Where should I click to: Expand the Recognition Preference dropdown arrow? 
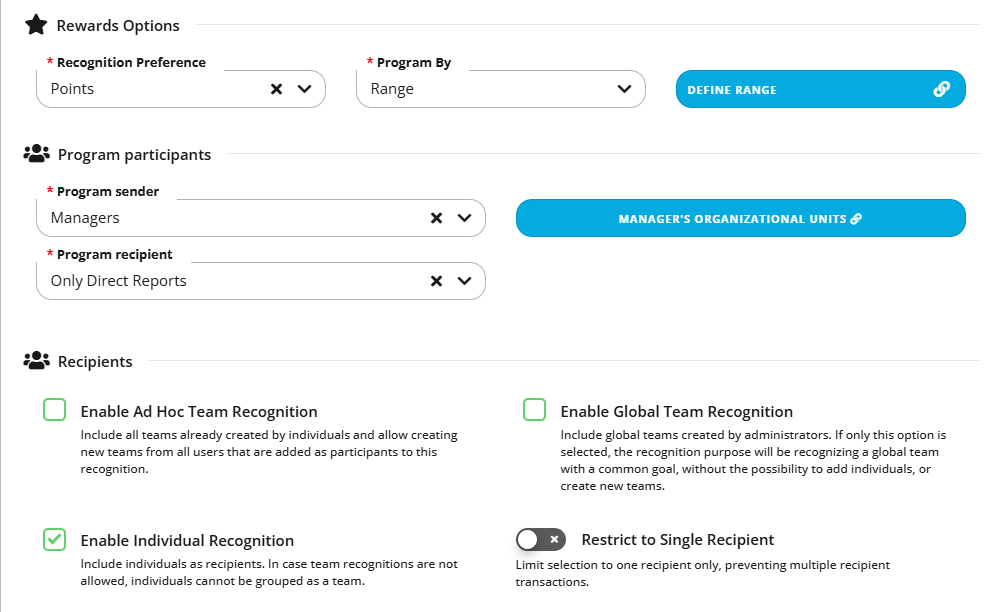[305, 89]
